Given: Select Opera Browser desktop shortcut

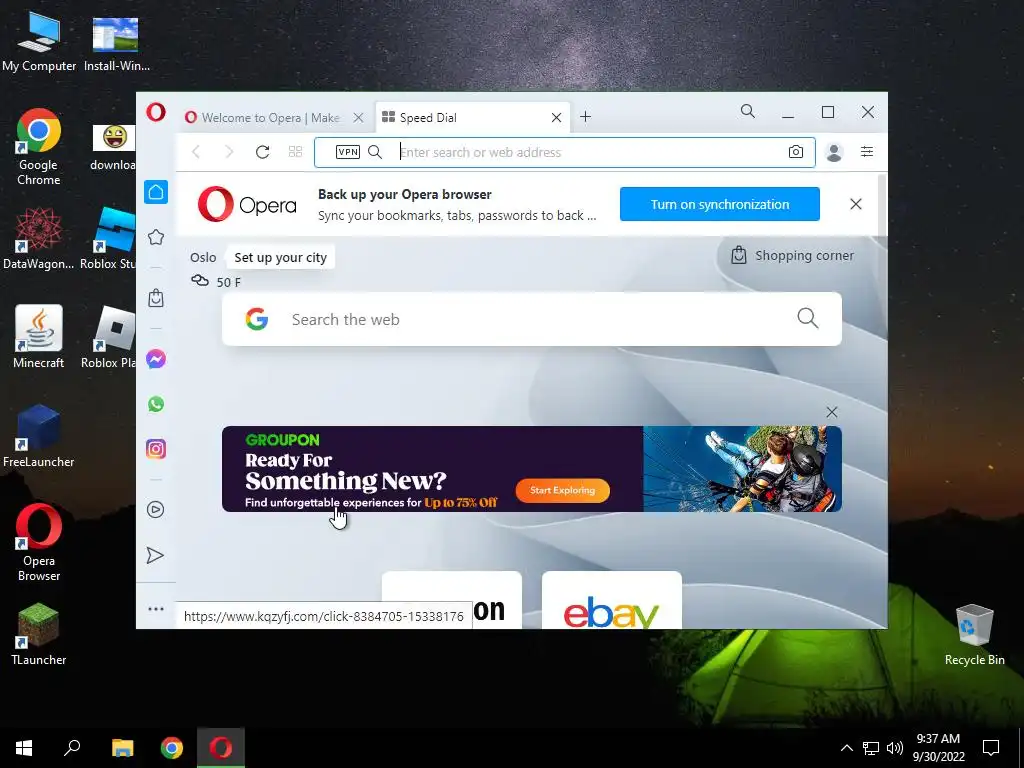Looking at the screenshot, I should tap(39, 542).
